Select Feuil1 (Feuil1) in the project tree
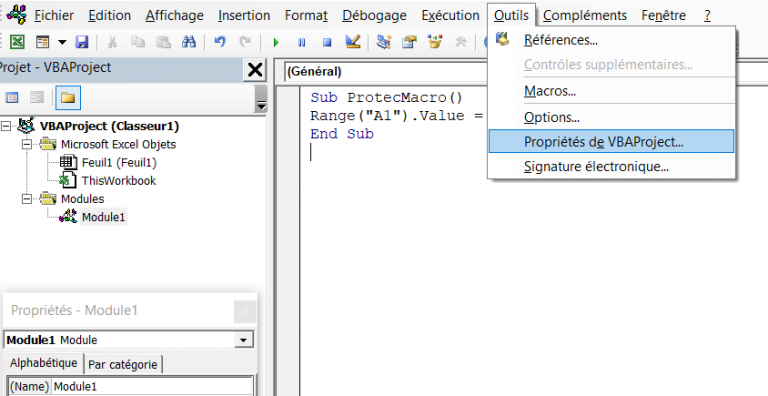Viewport: 768px width, 396px height. (x=119, y=163)
